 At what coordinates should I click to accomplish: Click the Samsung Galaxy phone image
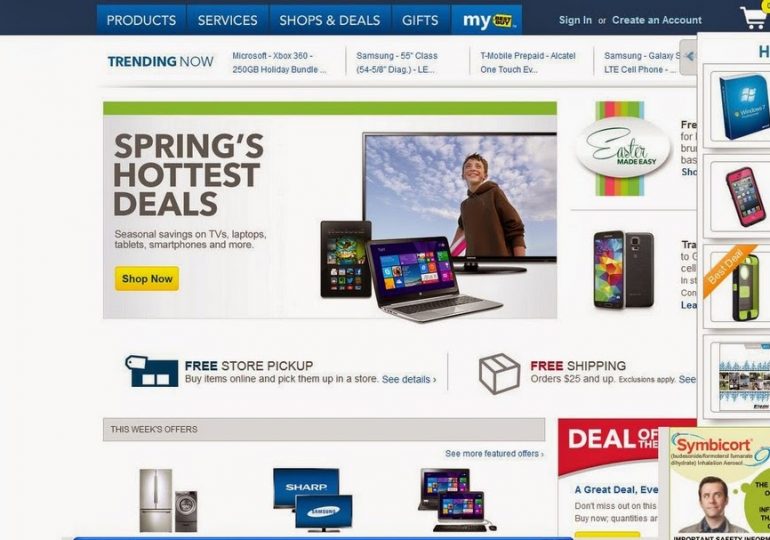click(x=623, y=270)
